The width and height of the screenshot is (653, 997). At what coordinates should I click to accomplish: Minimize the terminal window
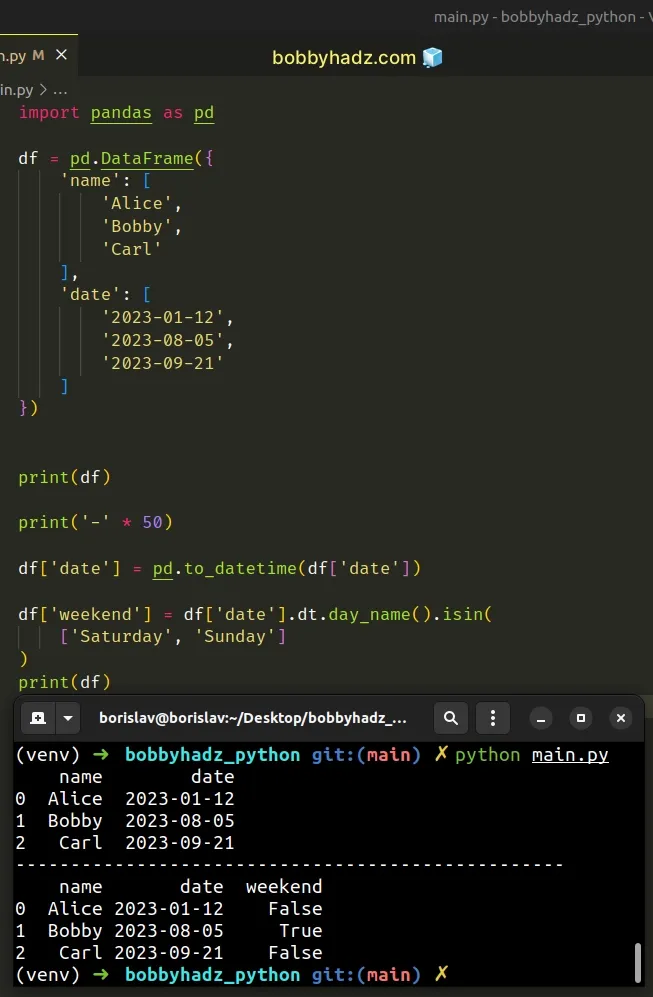click(541, 718)
